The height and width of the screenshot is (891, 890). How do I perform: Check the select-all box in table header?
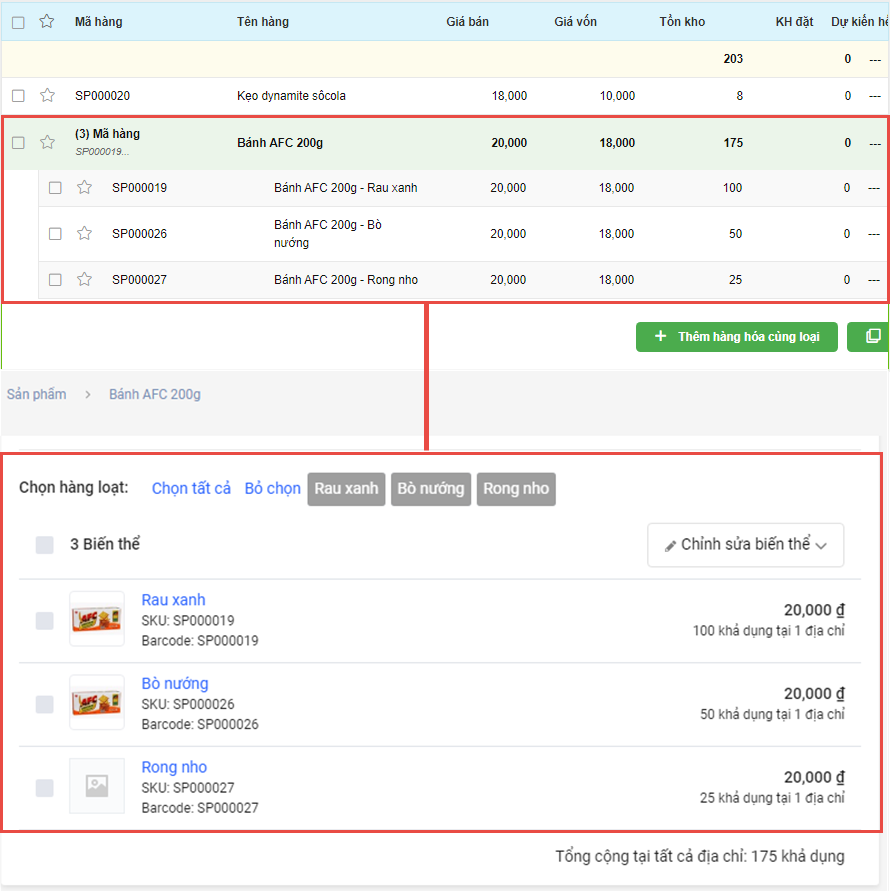tap(18, 22)
